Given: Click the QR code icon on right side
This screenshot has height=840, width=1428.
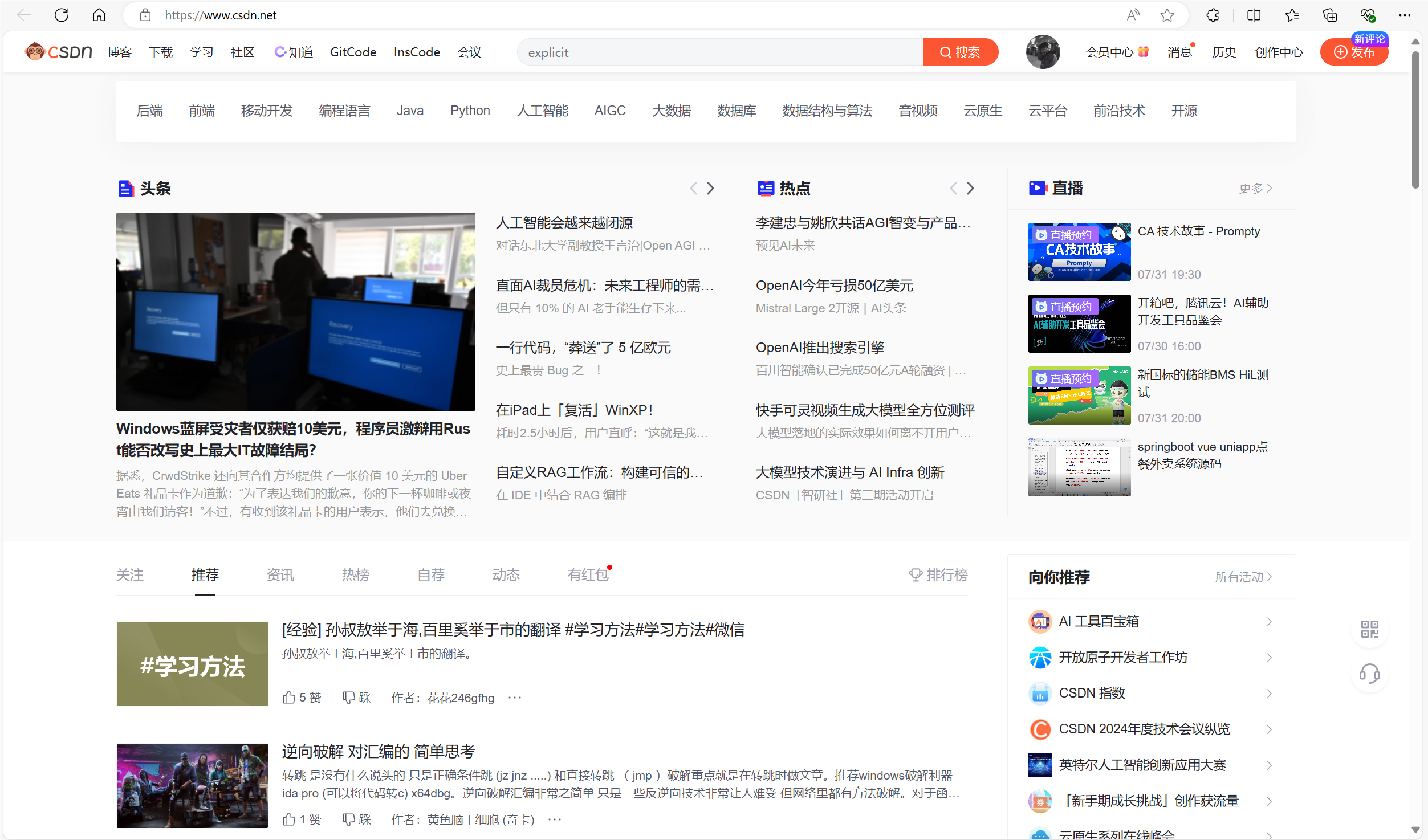Looking at the screenshot, I should click(1369, 629).
